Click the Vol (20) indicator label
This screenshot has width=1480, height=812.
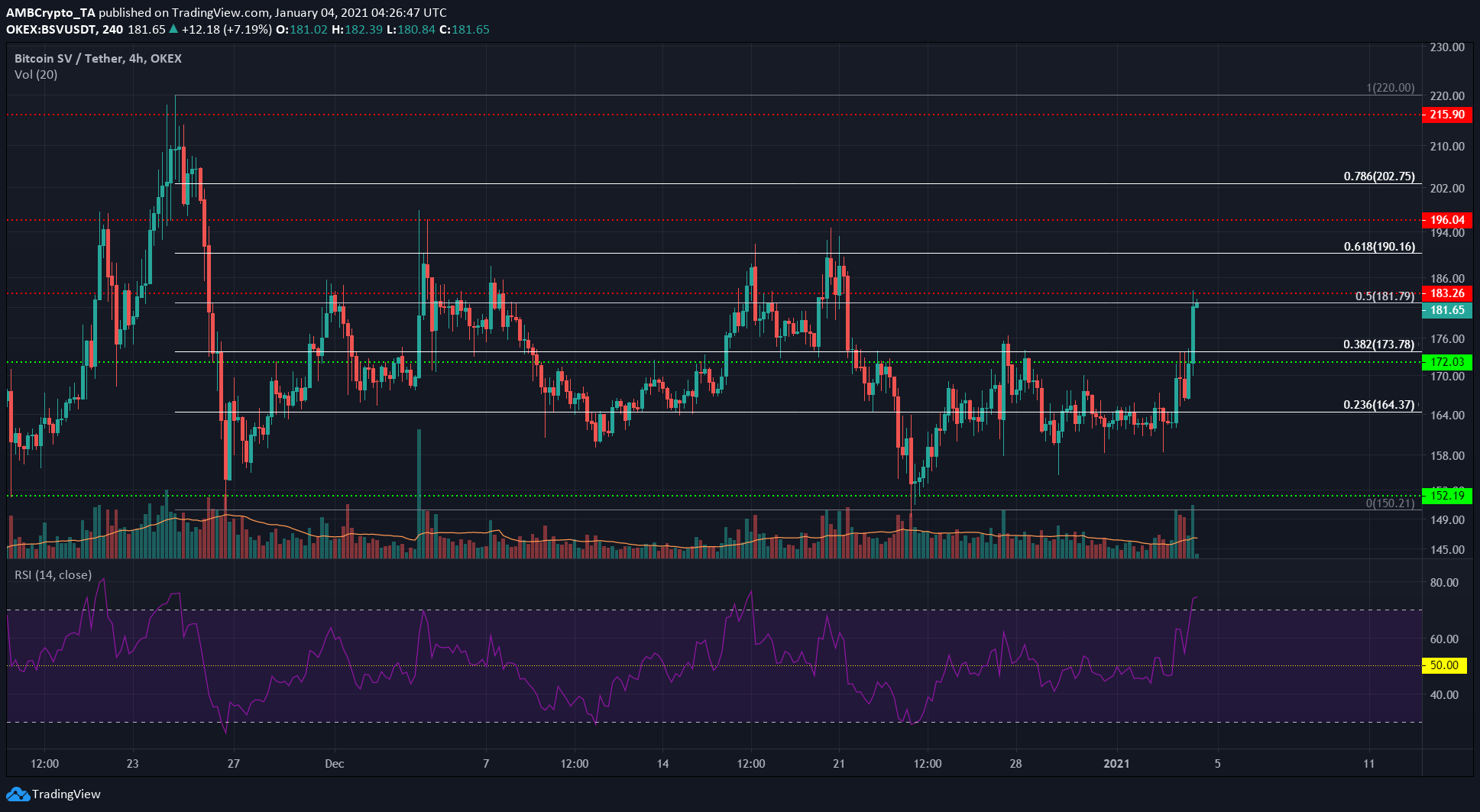[x=36, y=74]
